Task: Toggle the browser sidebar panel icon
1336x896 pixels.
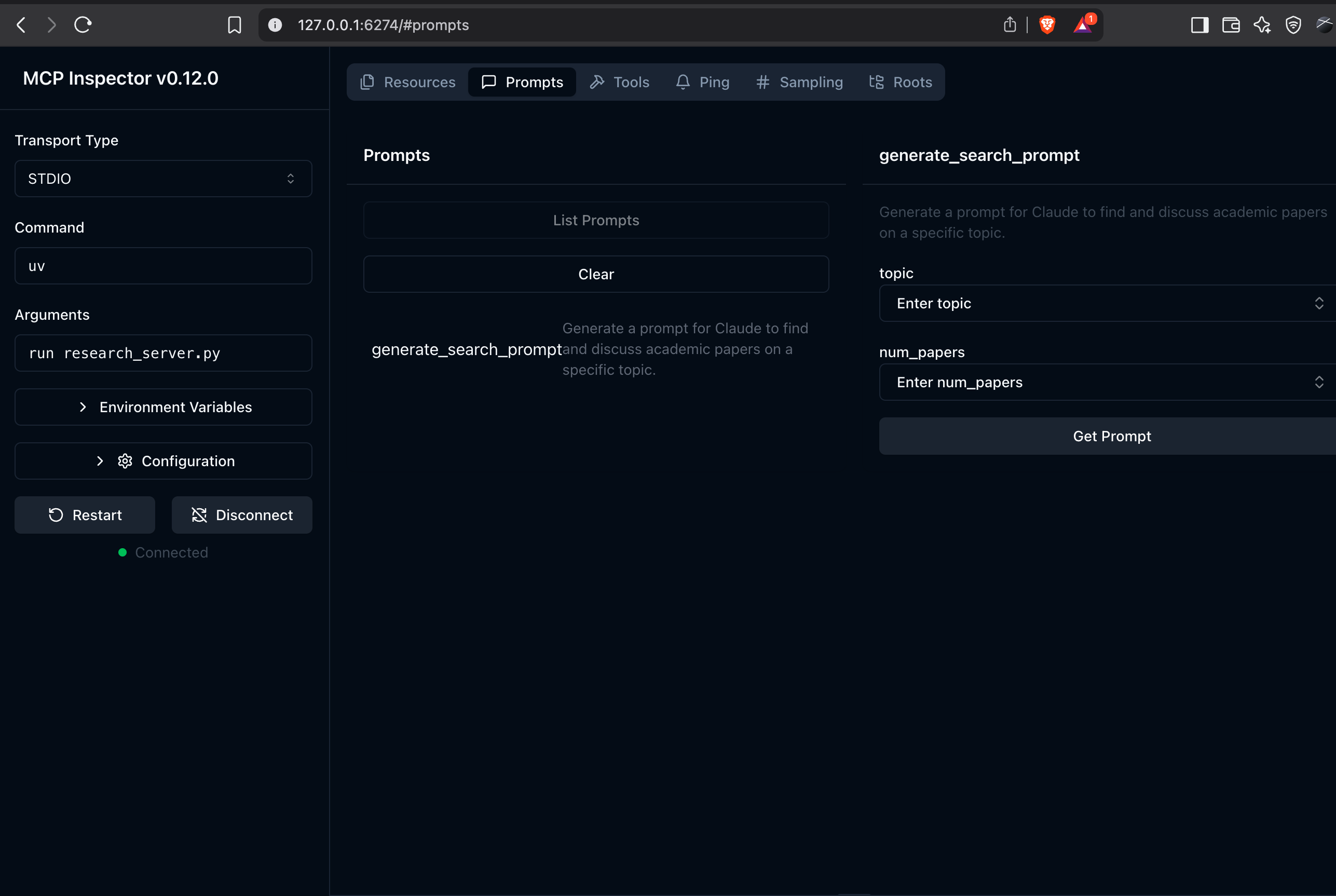Action: 1199,24
